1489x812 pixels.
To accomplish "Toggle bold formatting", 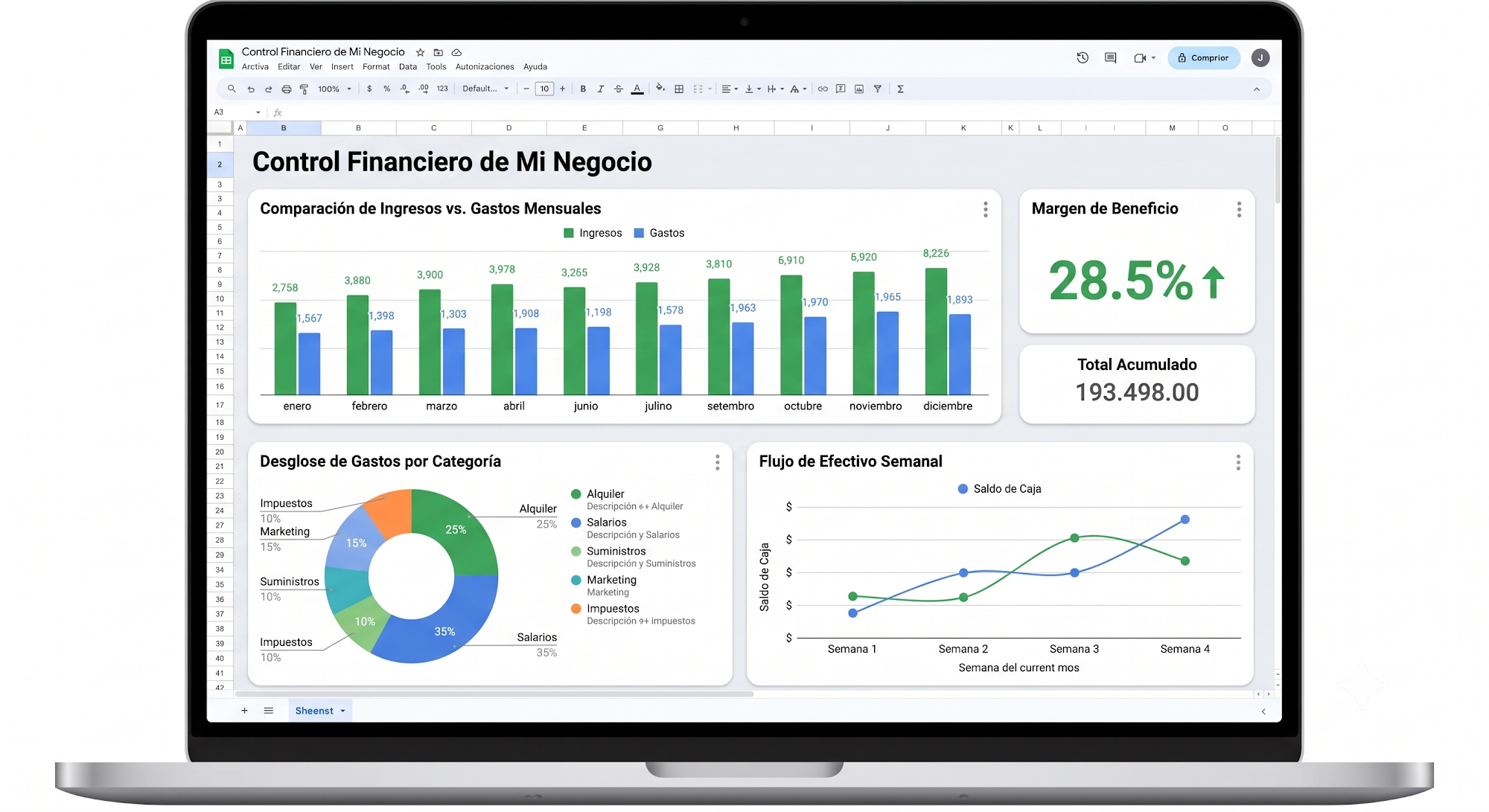I will coord(583,89).
